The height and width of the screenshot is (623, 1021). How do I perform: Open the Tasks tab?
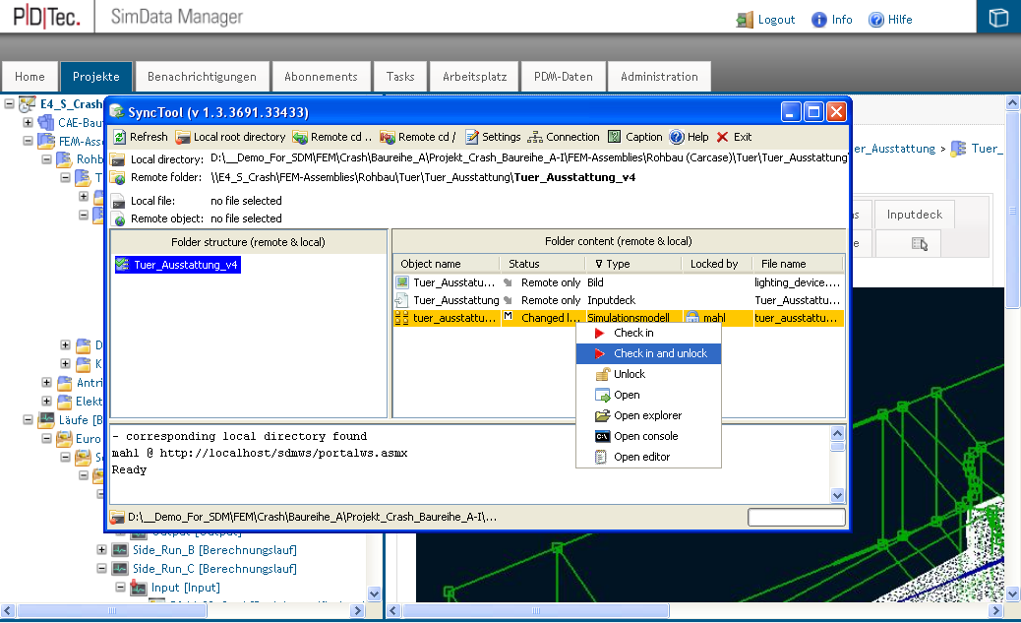point(400,77)
